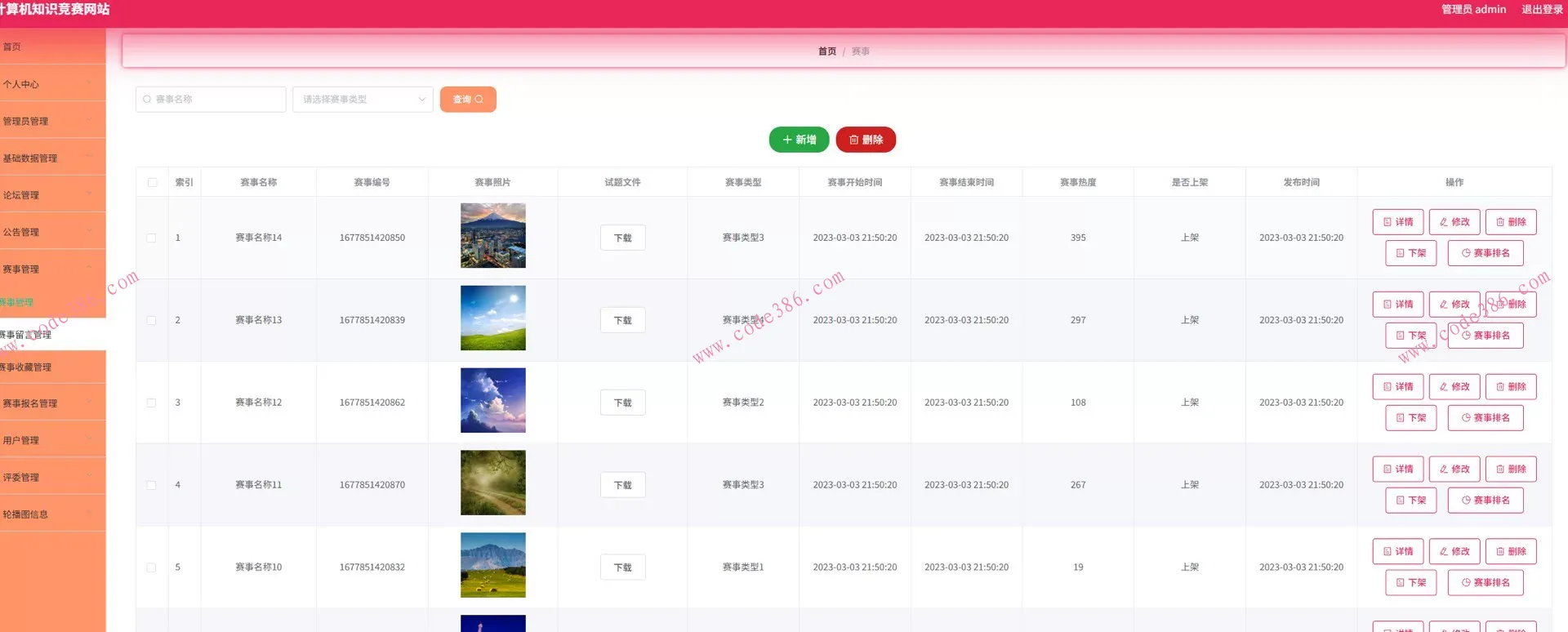Open 赛事排名 for 赛事名称14
The width and height of the screenshot is (1568, 632).
click(x=1486, y=253)
